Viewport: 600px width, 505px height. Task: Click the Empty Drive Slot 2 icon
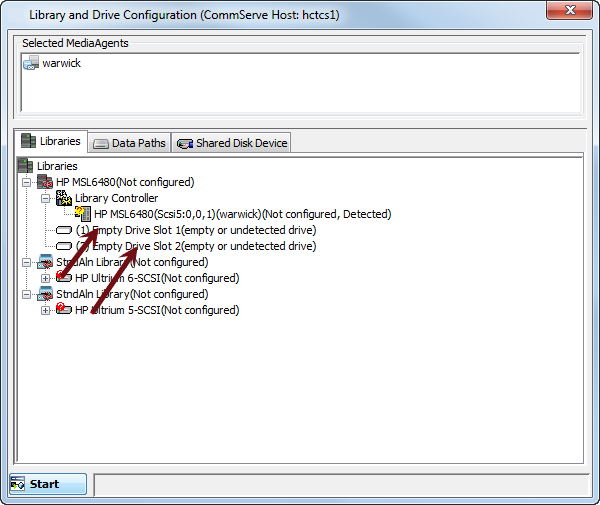(64, 246)
